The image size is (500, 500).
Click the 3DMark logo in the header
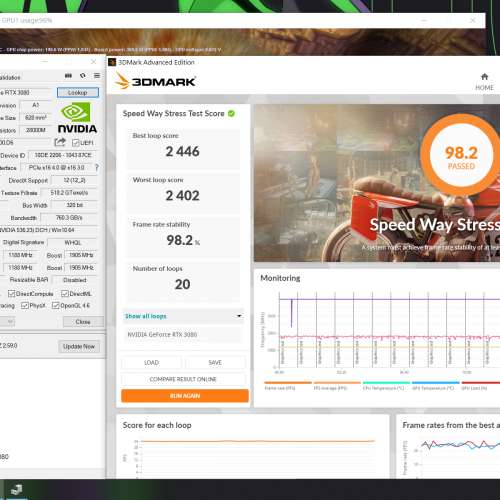tap(155, 81)
